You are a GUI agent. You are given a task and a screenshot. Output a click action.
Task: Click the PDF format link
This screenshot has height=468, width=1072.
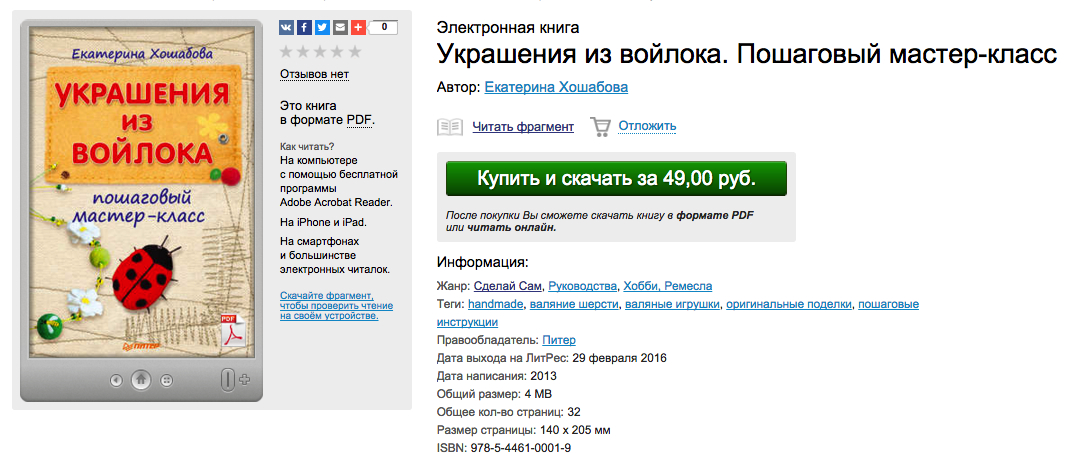360,120
